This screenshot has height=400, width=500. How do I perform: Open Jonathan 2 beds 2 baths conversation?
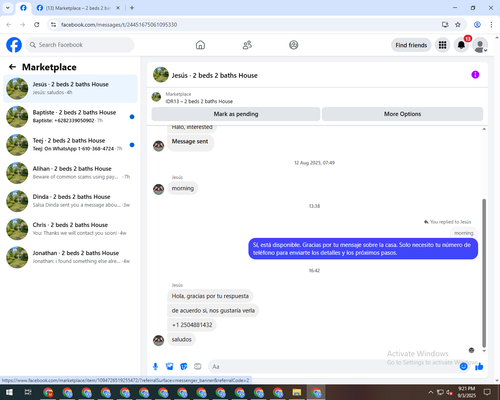coord(70,257)
